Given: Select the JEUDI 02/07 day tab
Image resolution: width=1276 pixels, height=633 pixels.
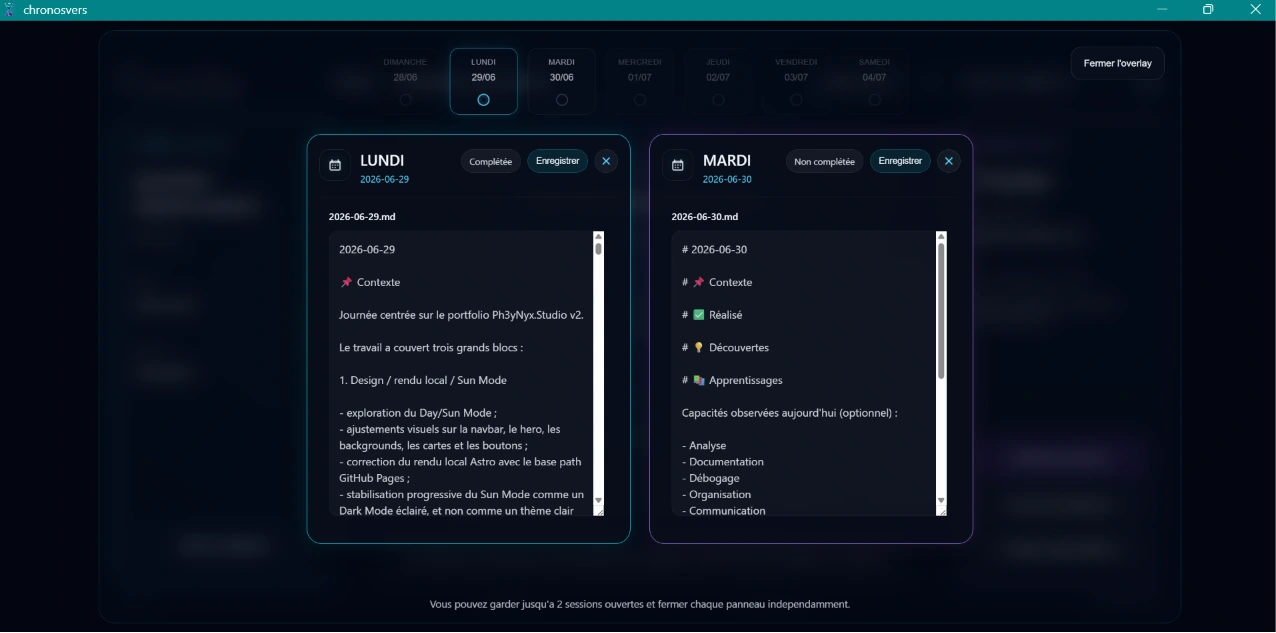Looking at the screenshot, I should point(718,81).
